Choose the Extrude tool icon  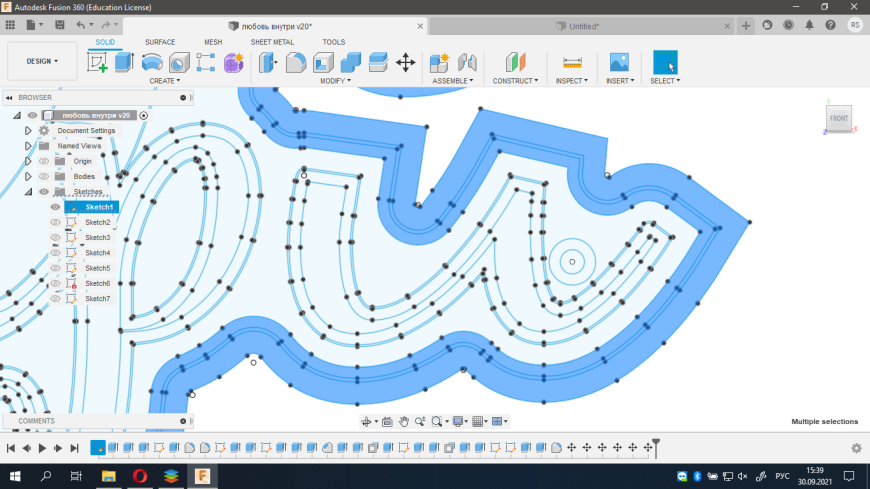[124, 62]
